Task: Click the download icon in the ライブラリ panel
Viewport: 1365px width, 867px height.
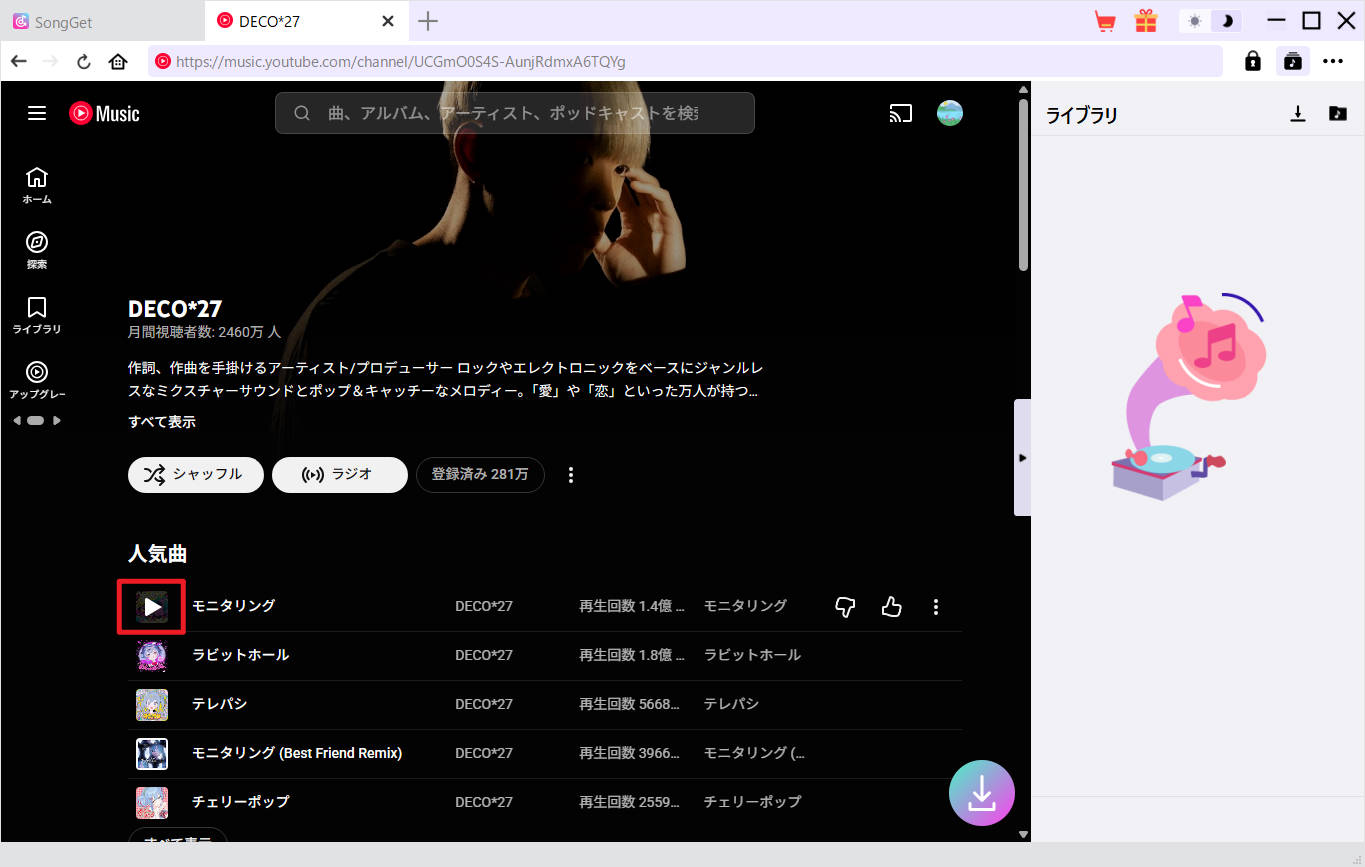Action: 1297,114
